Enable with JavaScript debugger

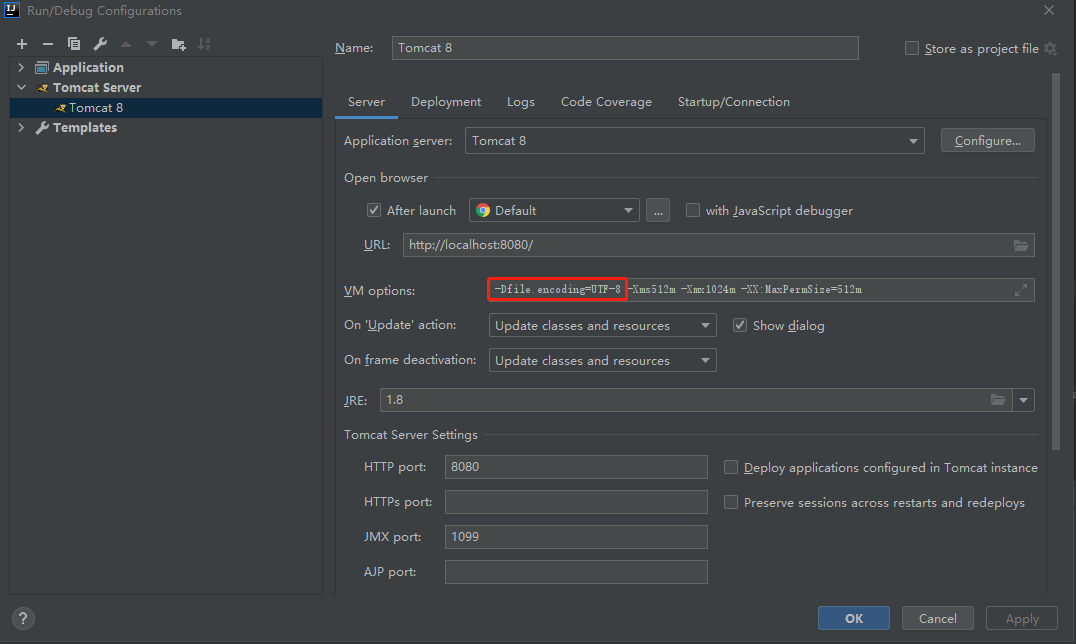point(693,210)
